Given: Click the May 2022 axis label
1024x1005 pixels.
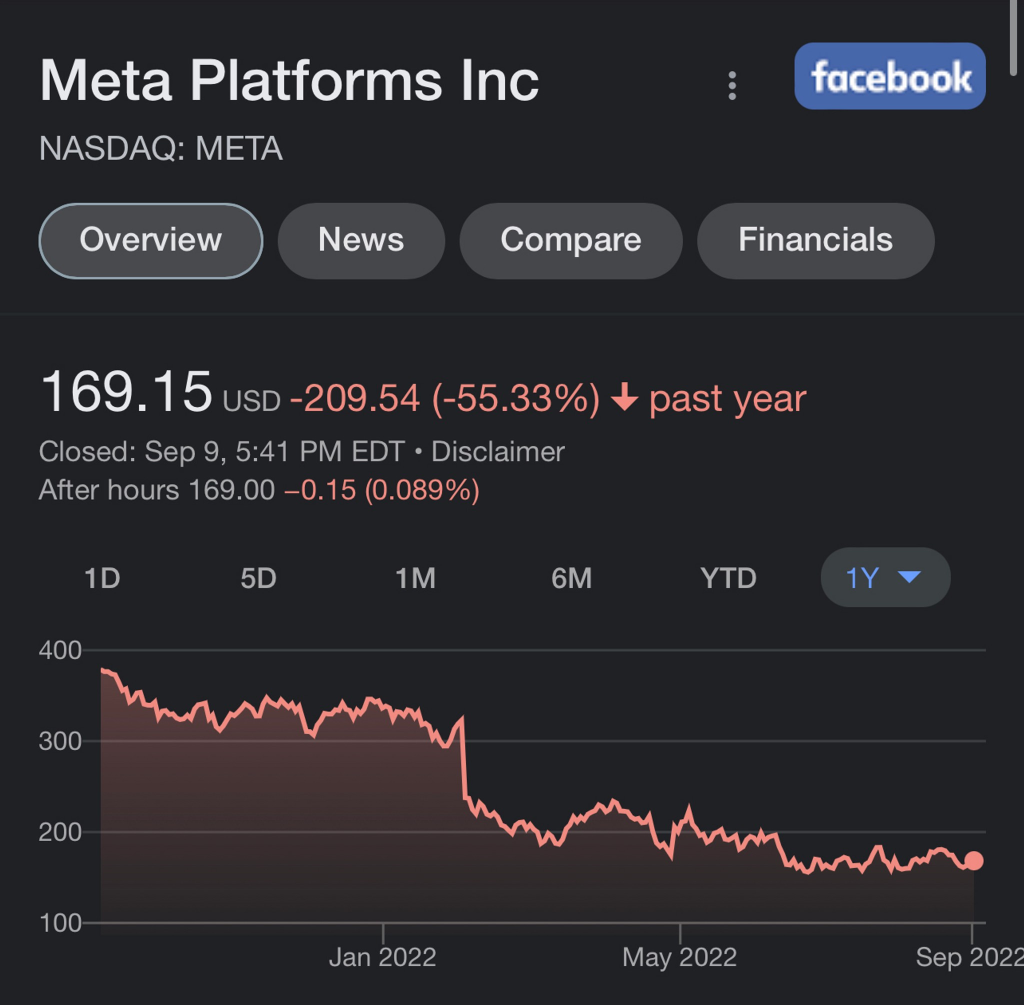Looking at the screenshot, I should point(679,957).
